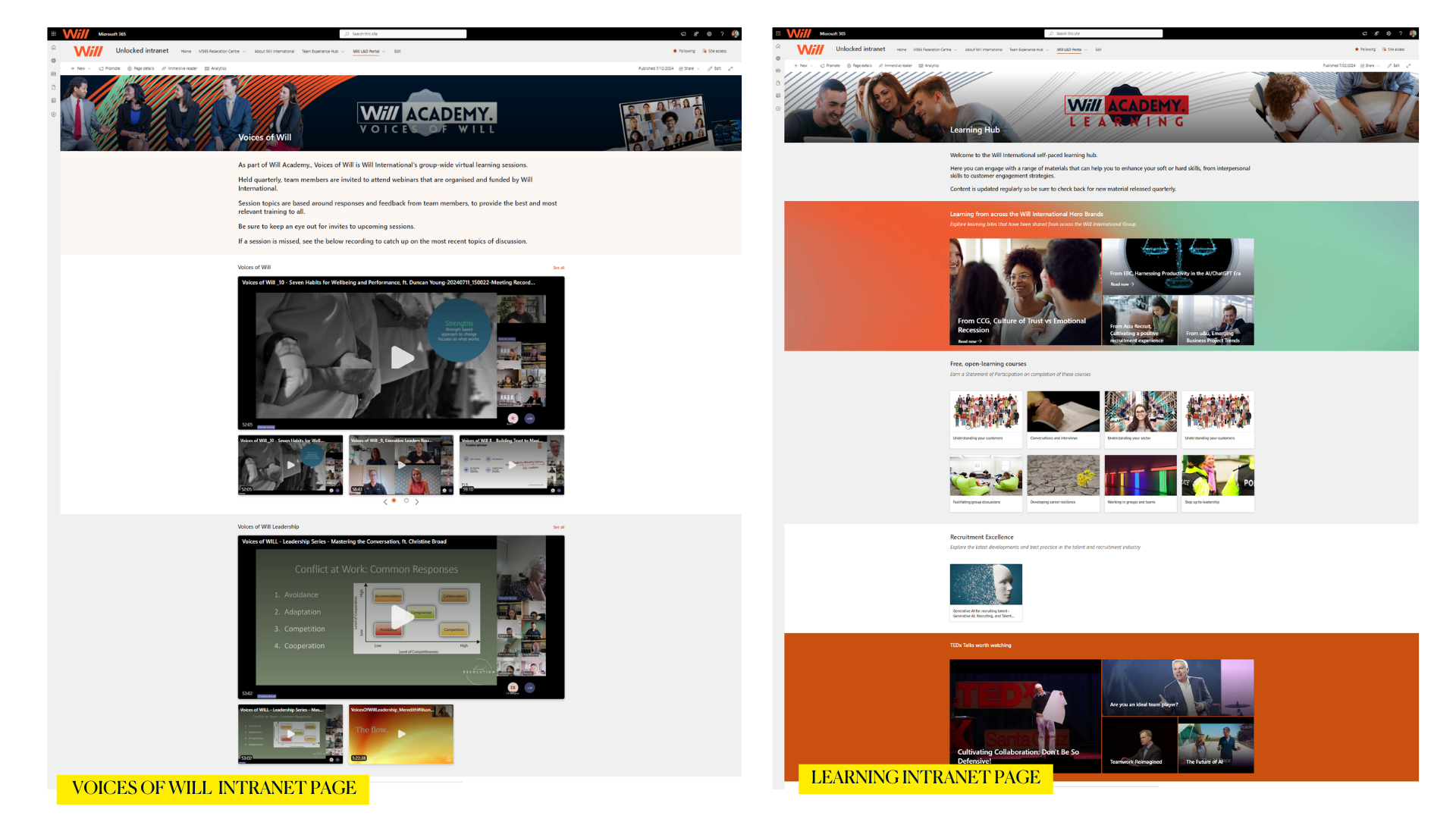Click the megaphone icon in the Voices of Will header
Image resolution: width=1456 pixels, height=819 pixels.
[x=683, y=34]
